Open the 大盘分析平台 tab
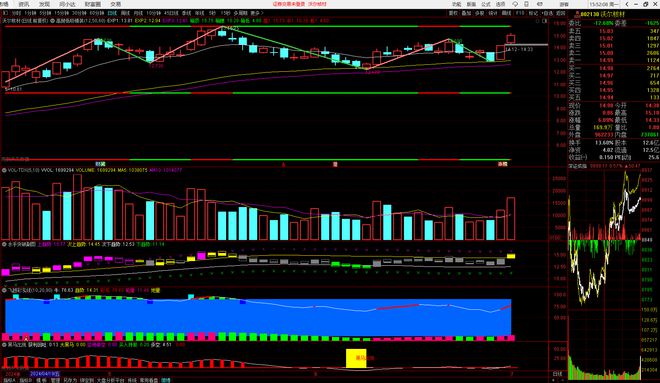This screenshot has height=383, width=660. (x=110, y=380)
